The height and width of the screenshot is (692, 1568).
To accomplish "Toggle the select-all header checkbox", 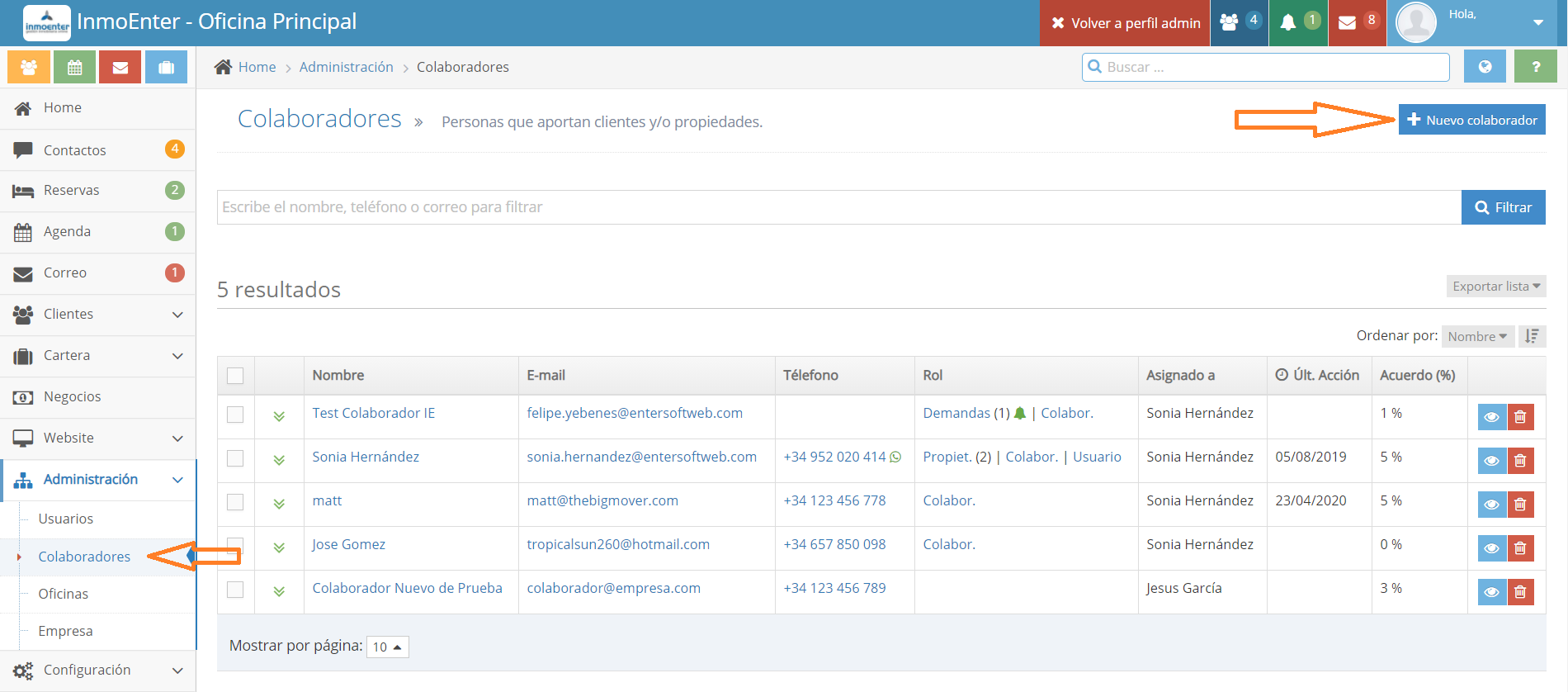I will pyautogui.click(x=235, y=376).
